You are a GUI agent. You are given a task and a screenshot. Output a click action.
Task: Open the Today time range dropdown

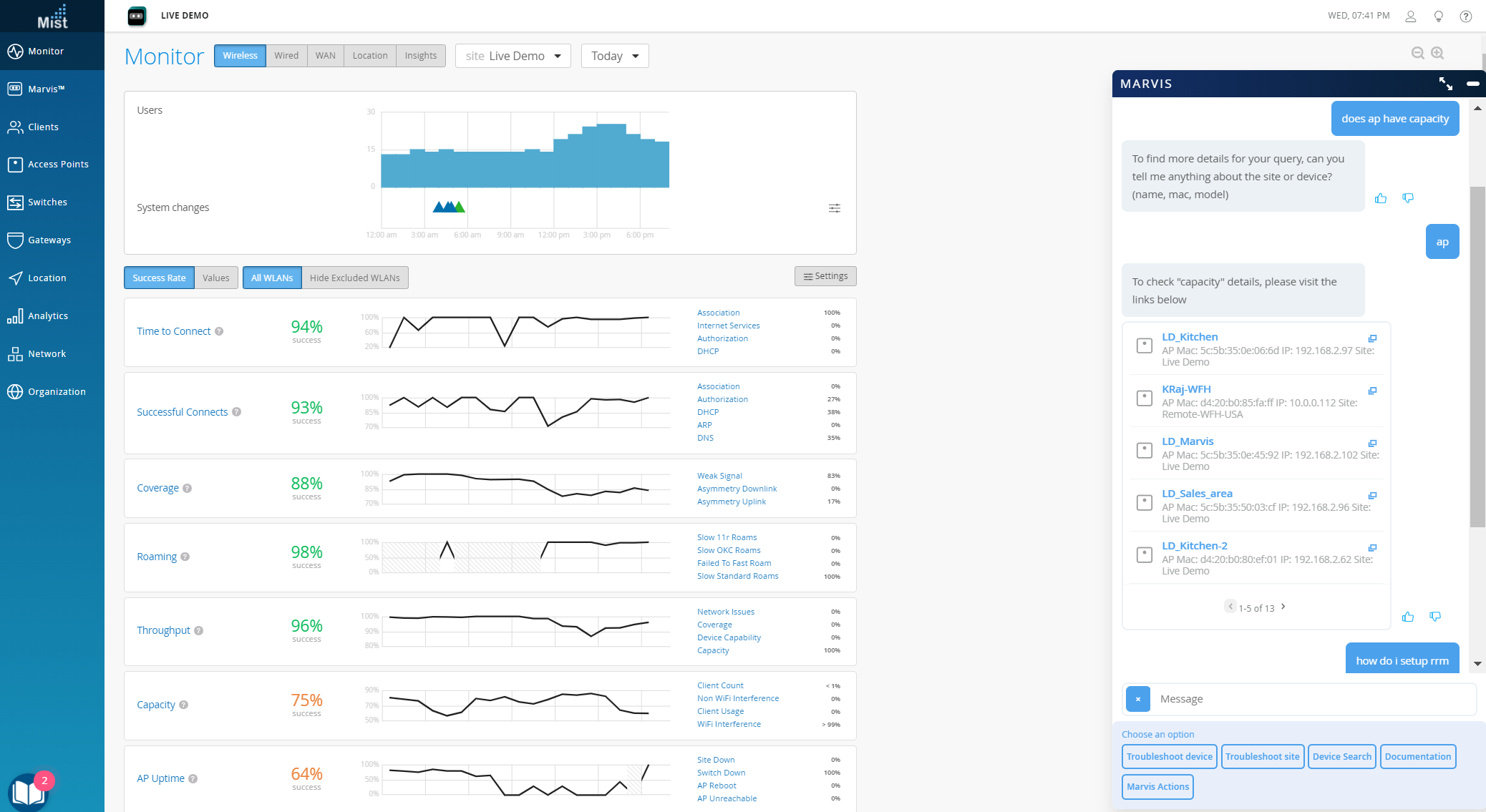tap(614, 56)
